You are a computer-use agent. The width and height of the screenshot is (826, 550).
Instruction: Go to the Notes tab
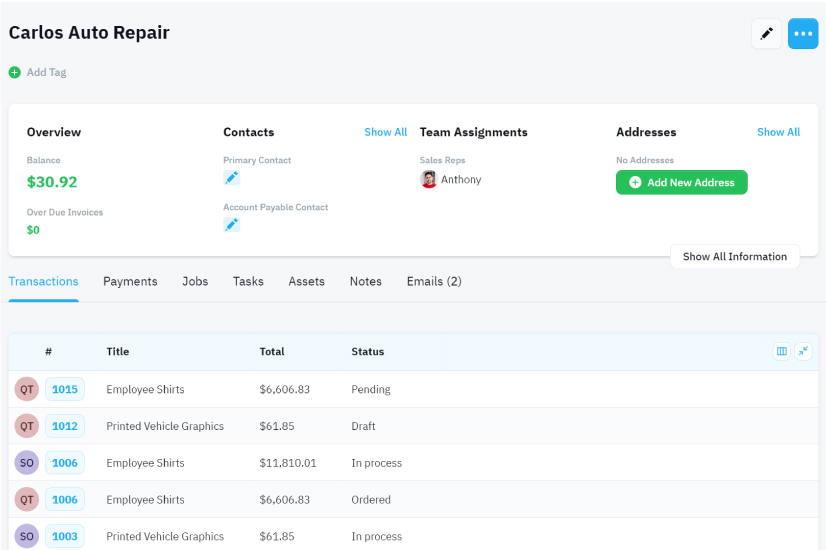[x=366, y=281]
